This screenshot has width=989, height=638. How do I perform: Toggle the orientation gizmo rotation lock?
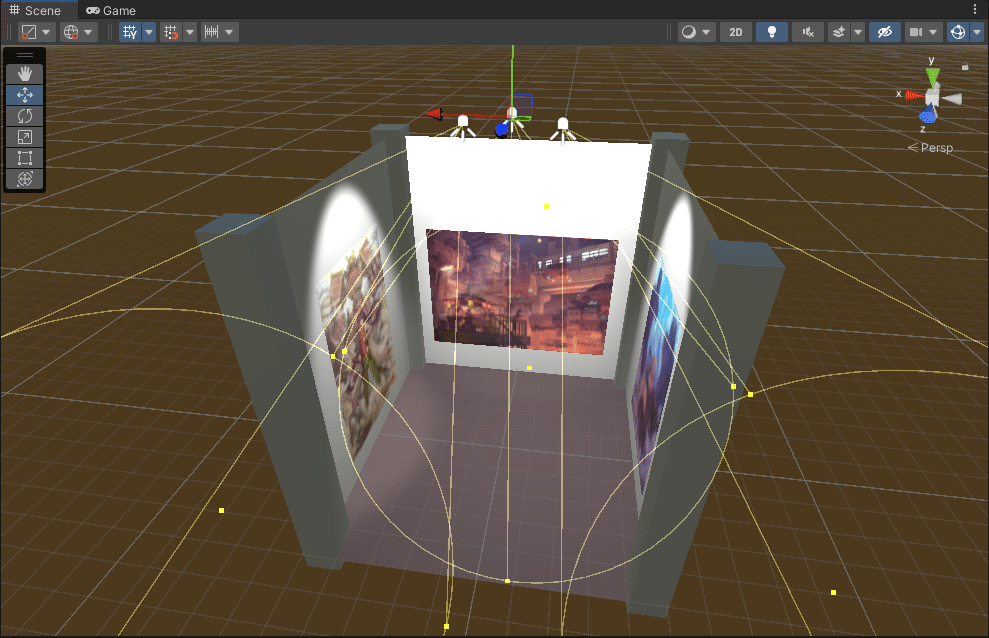pyautogui.click(x=964, y=66)
